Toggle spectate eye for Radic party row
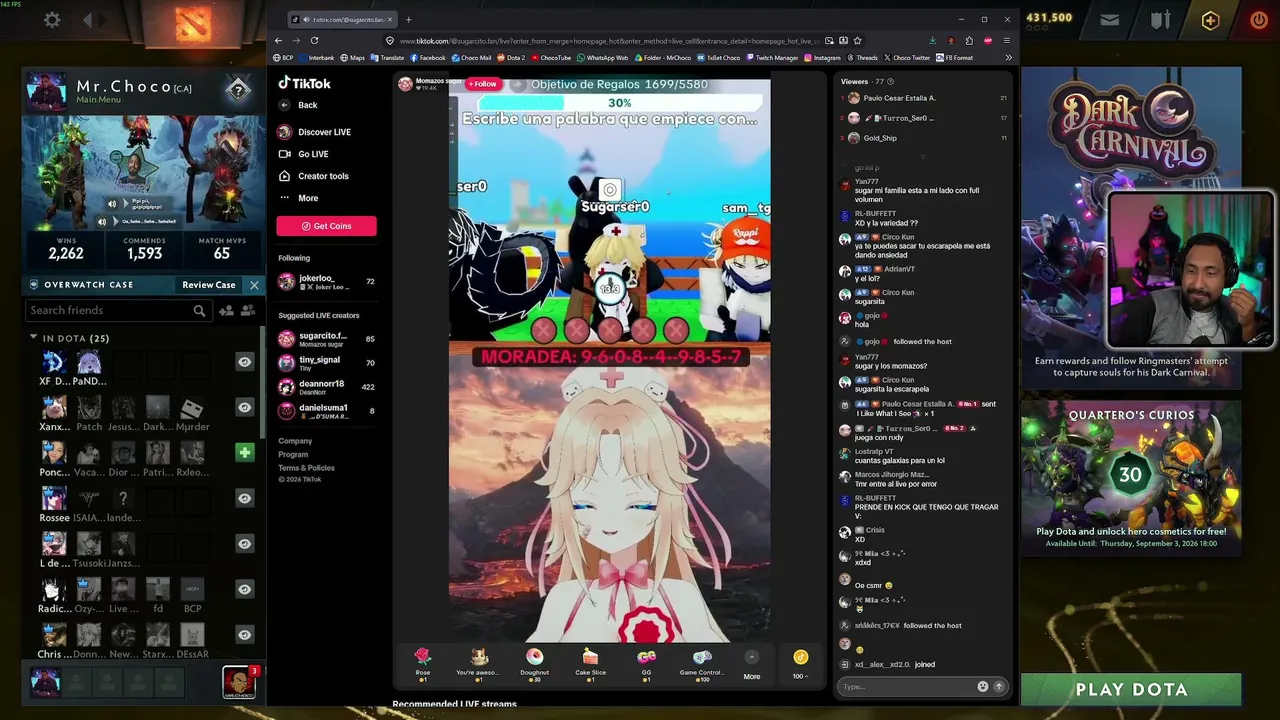The height and width of the screenshot is (720, 1280). pos(244,589)
